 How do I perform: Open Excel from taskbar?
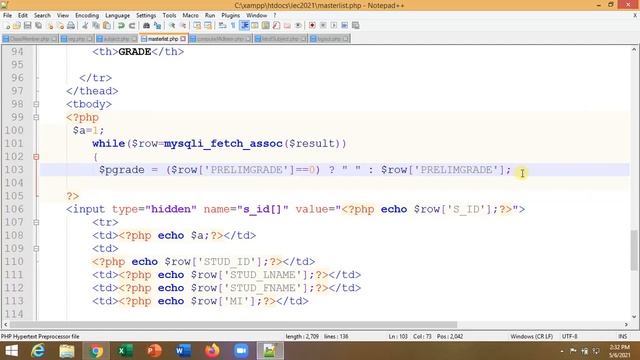click(x=124, y=351)
